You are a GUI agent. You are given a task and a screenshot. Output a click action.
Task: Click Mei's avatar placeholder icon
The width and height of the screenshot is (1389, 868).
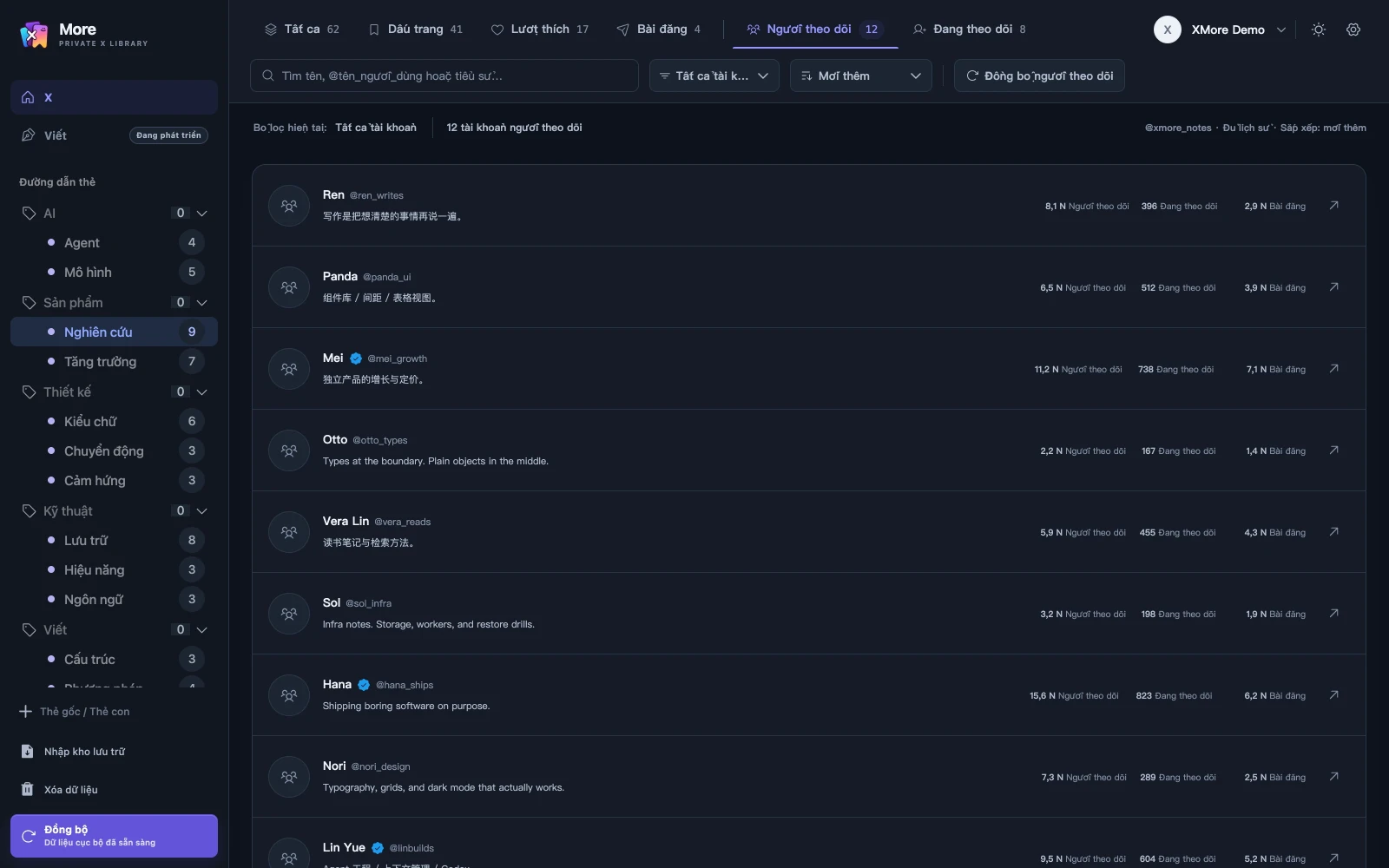tap(289, 369)
